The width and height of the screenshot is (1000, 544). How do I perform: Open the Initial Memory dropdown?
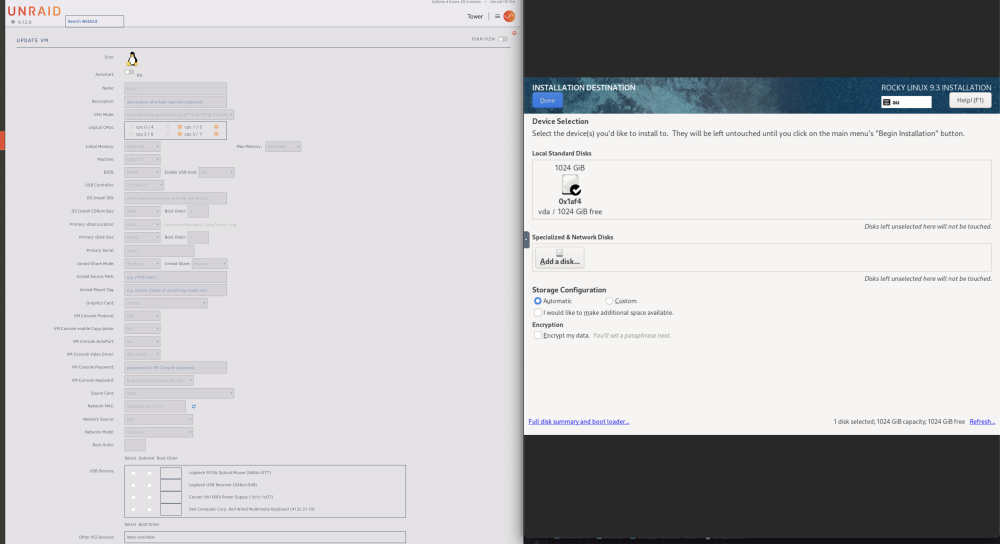pyautogui.click(x=142, y=147)
